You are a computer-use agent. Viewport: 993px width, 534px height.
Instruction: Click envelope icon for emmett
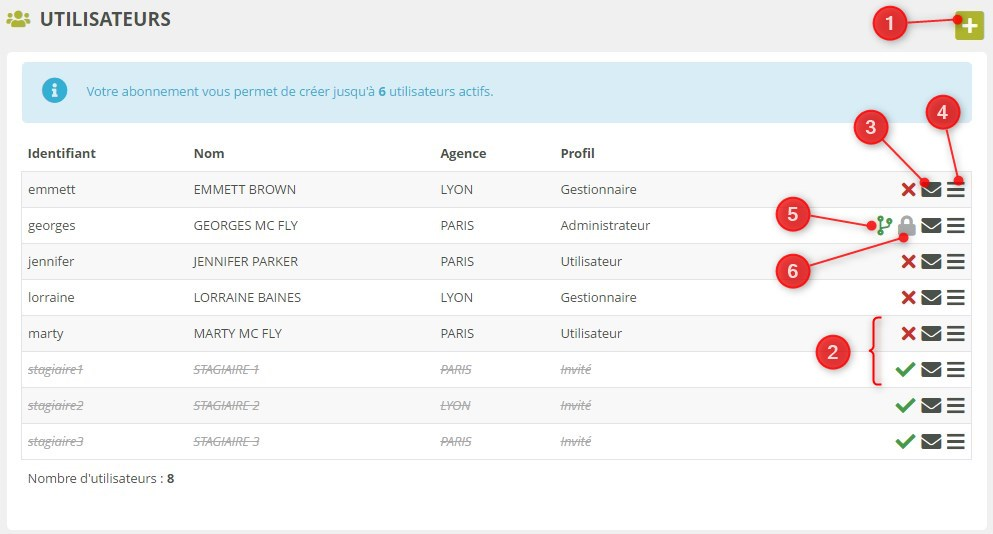(931, 190)
